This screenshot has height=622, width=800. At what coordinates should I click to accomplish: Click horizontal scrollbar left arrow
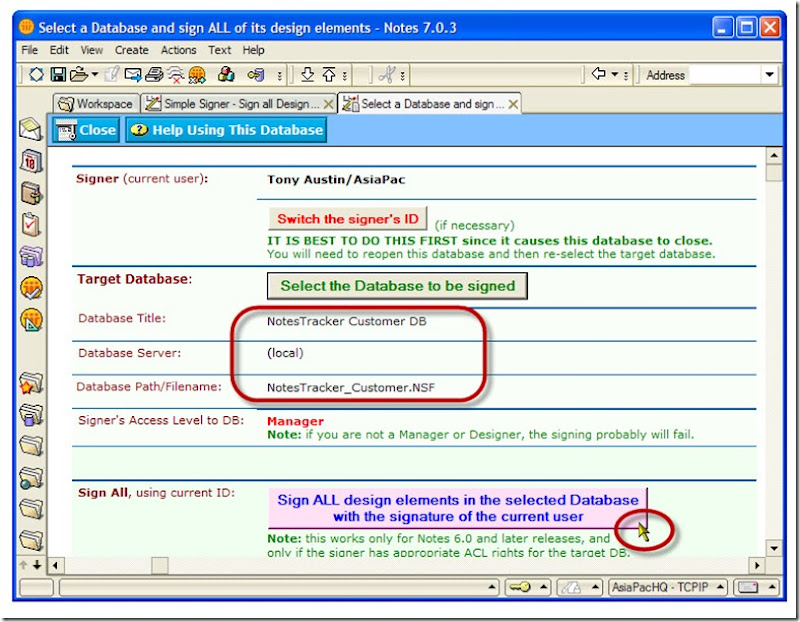click(55, 565)
